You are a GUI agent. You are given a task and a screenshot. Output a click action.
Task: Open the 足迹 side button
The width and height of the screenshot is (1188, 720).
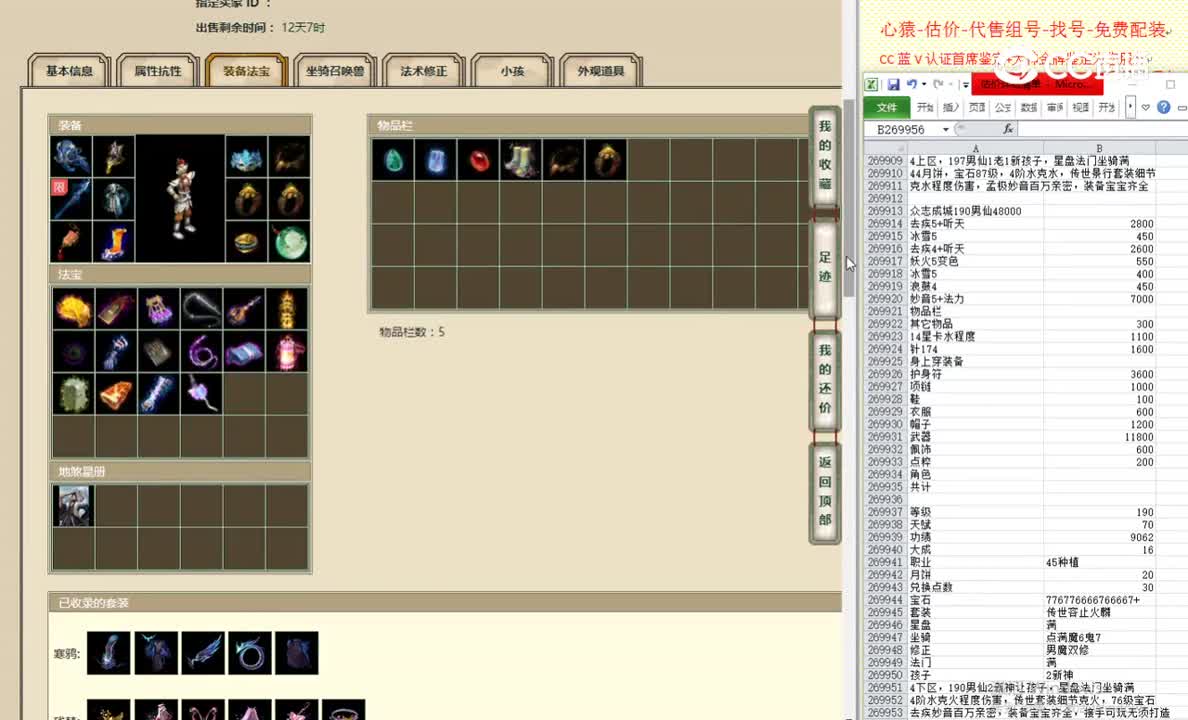click(825, 267)
